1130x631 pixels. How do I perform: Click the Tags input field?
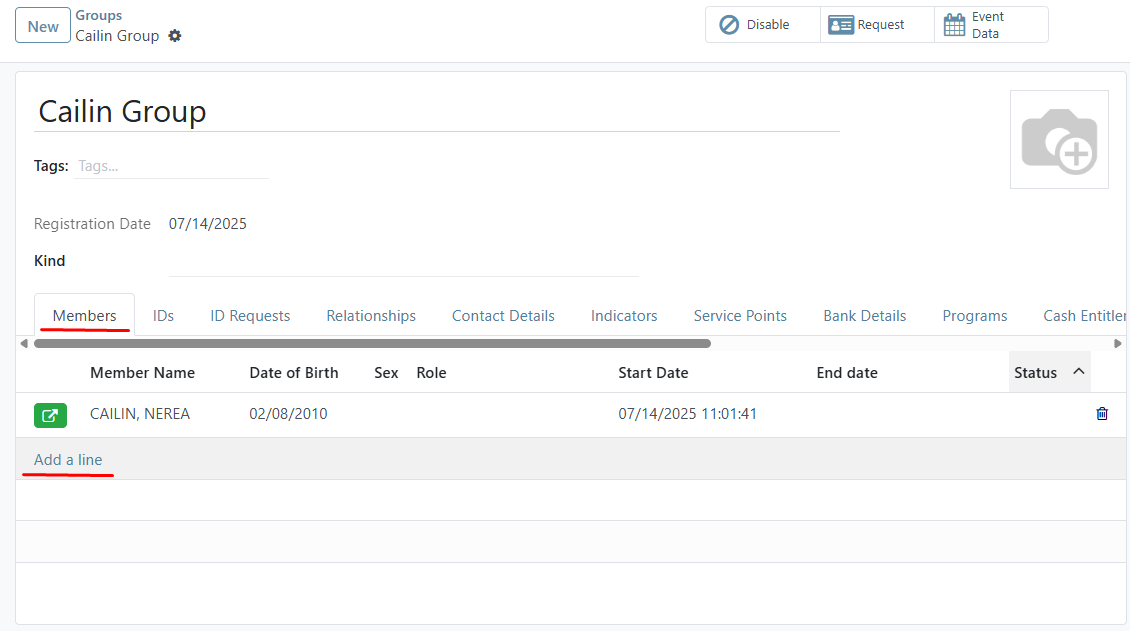[170, 165]
